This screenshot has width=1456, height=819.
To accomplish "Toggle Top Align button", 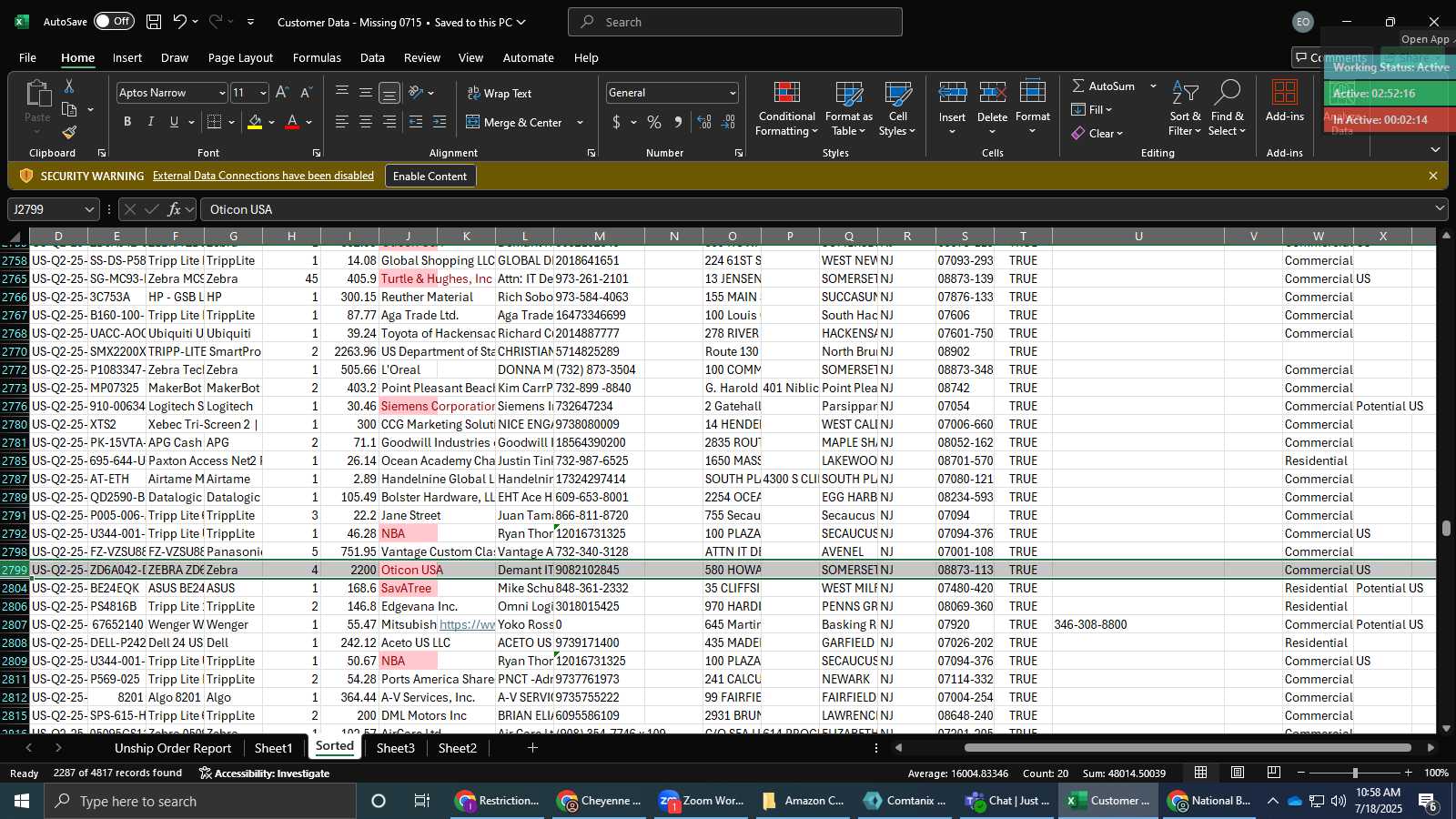I will tap(341, 93).
